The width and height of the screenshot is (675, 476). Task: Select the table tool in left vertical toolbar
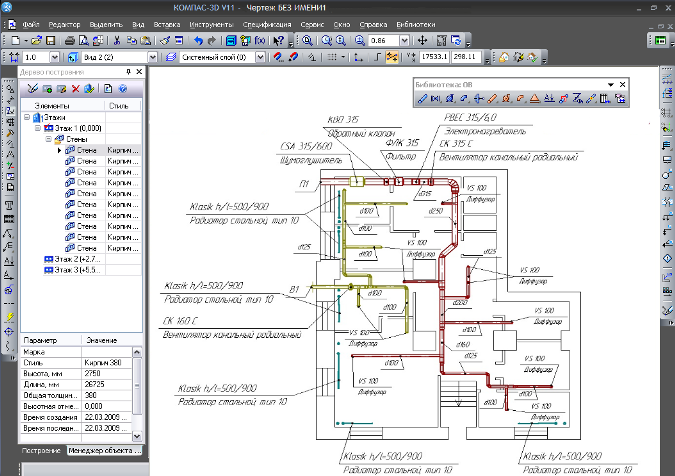coord(9,219)
